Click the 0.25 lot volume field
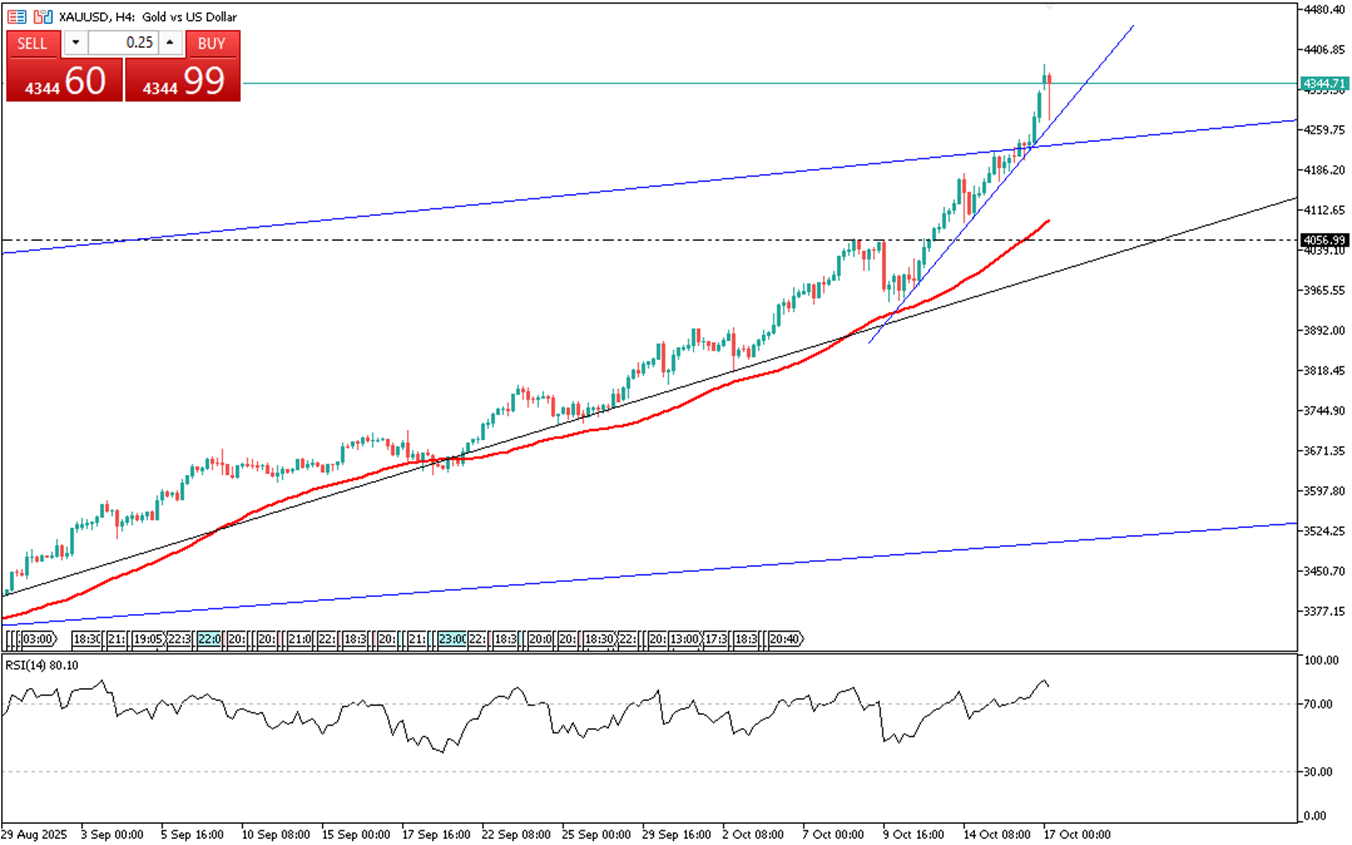Screen dimensions: 1352x845 [x=123, y=43]
